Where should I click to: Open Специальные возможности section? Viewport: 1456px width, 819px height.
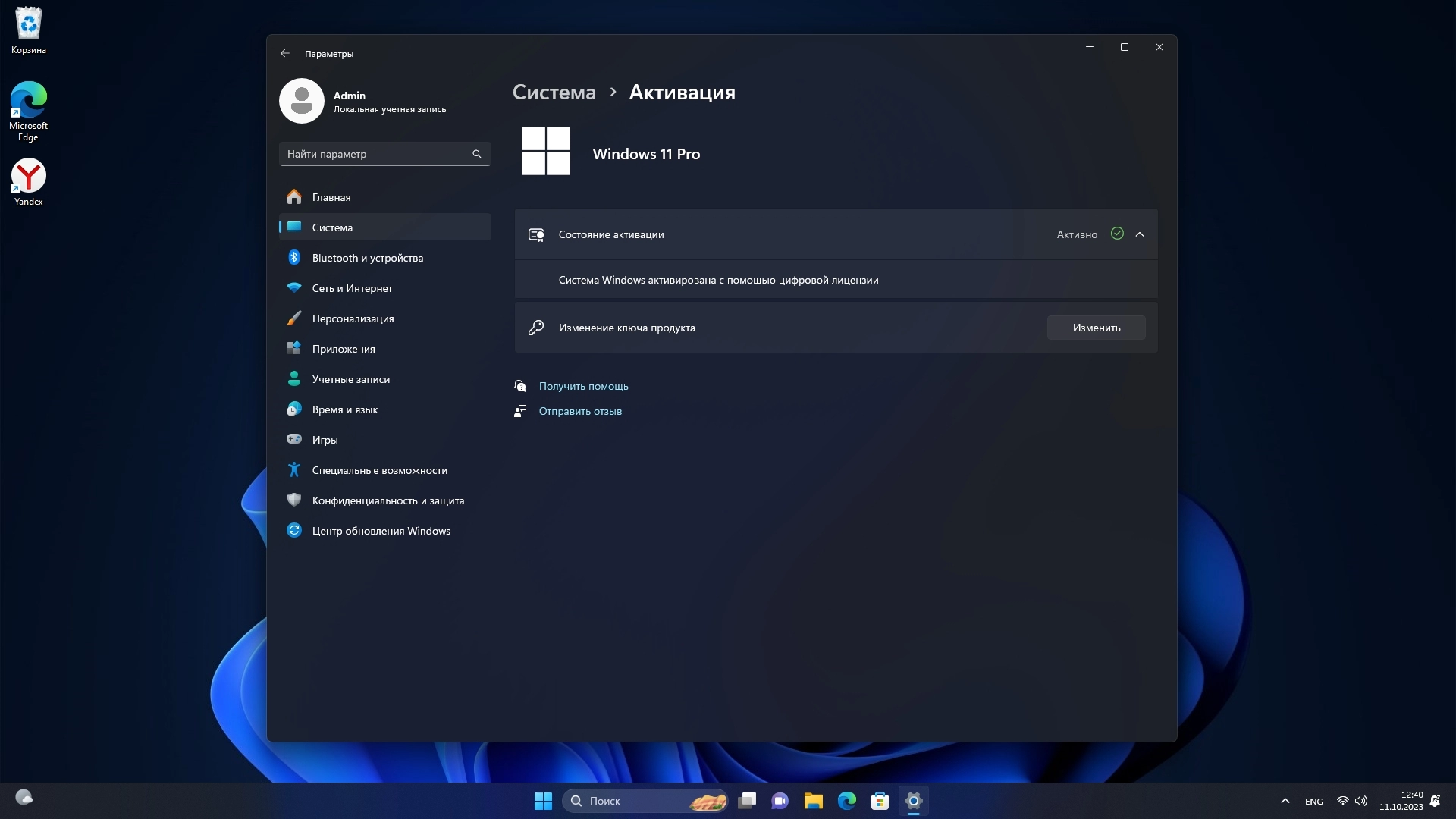379,470
